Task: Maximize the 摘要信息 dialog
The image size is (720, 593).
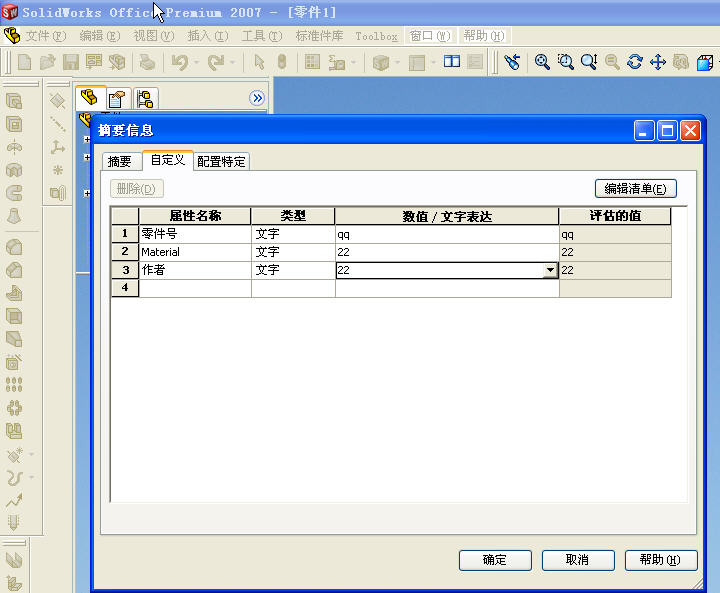Action: tap(667, 131)
